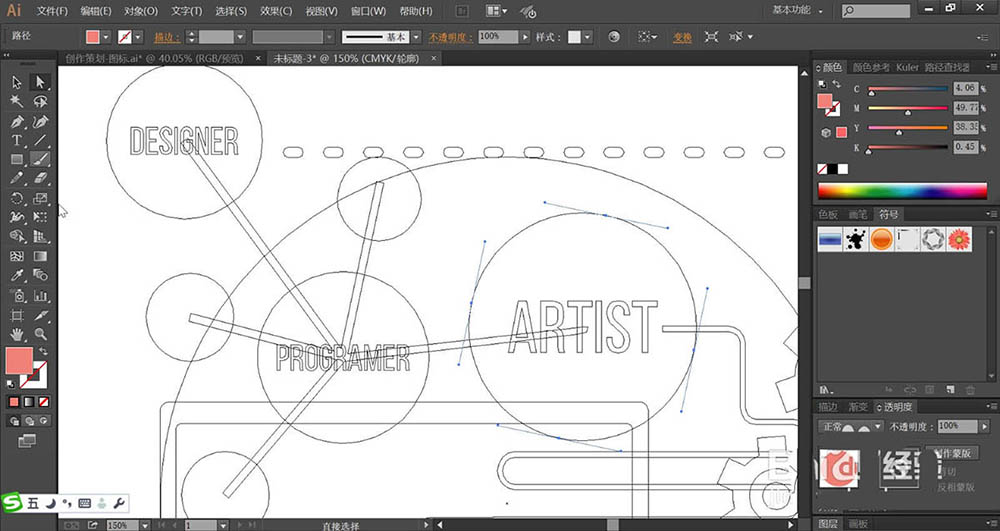Select the Paintbrush tool
Image resolution: width=1000 pixels, height=531 pixels.
pos(40,159)
